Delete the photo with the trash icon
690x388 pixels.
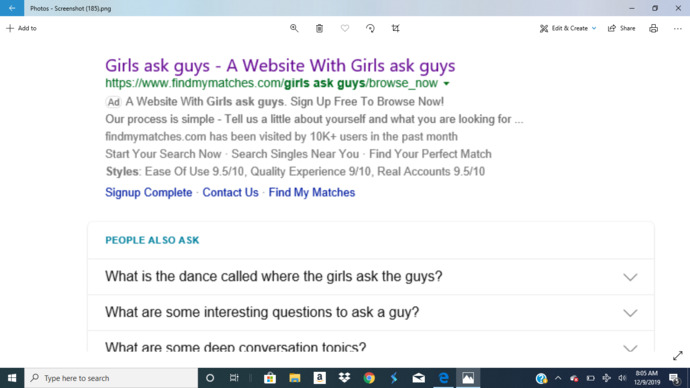click(319, 28)
